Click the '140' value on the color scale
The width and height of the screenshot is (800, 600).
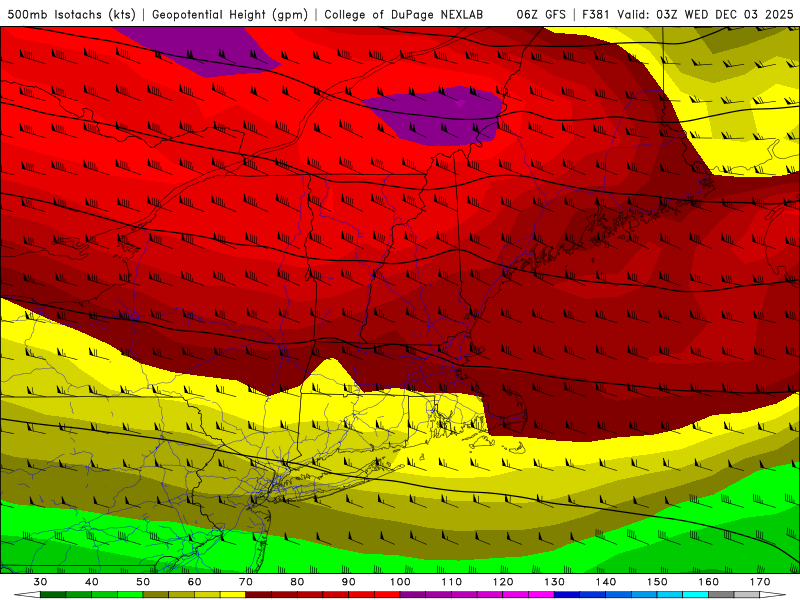pos(606,582)
